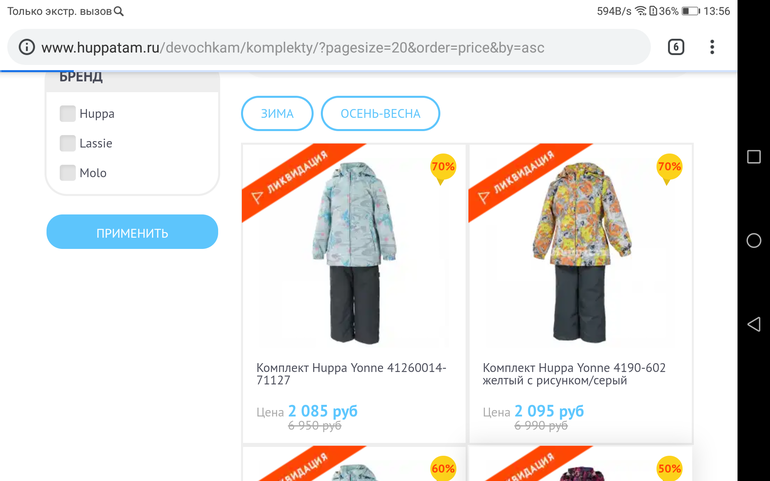Tap the Android recent apps square

(753, 157)
